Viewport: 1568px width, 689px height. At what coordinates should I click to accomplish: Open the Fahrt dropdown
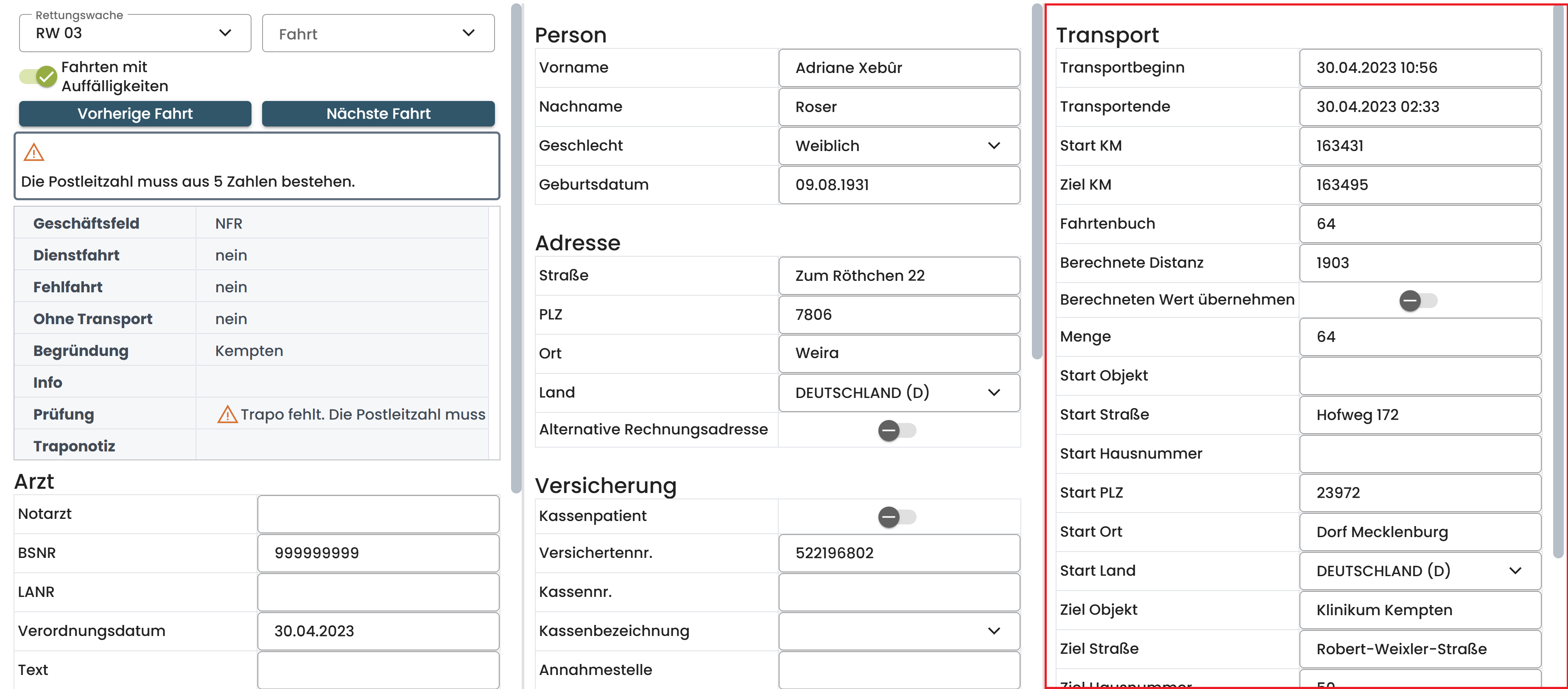(377, 34)
